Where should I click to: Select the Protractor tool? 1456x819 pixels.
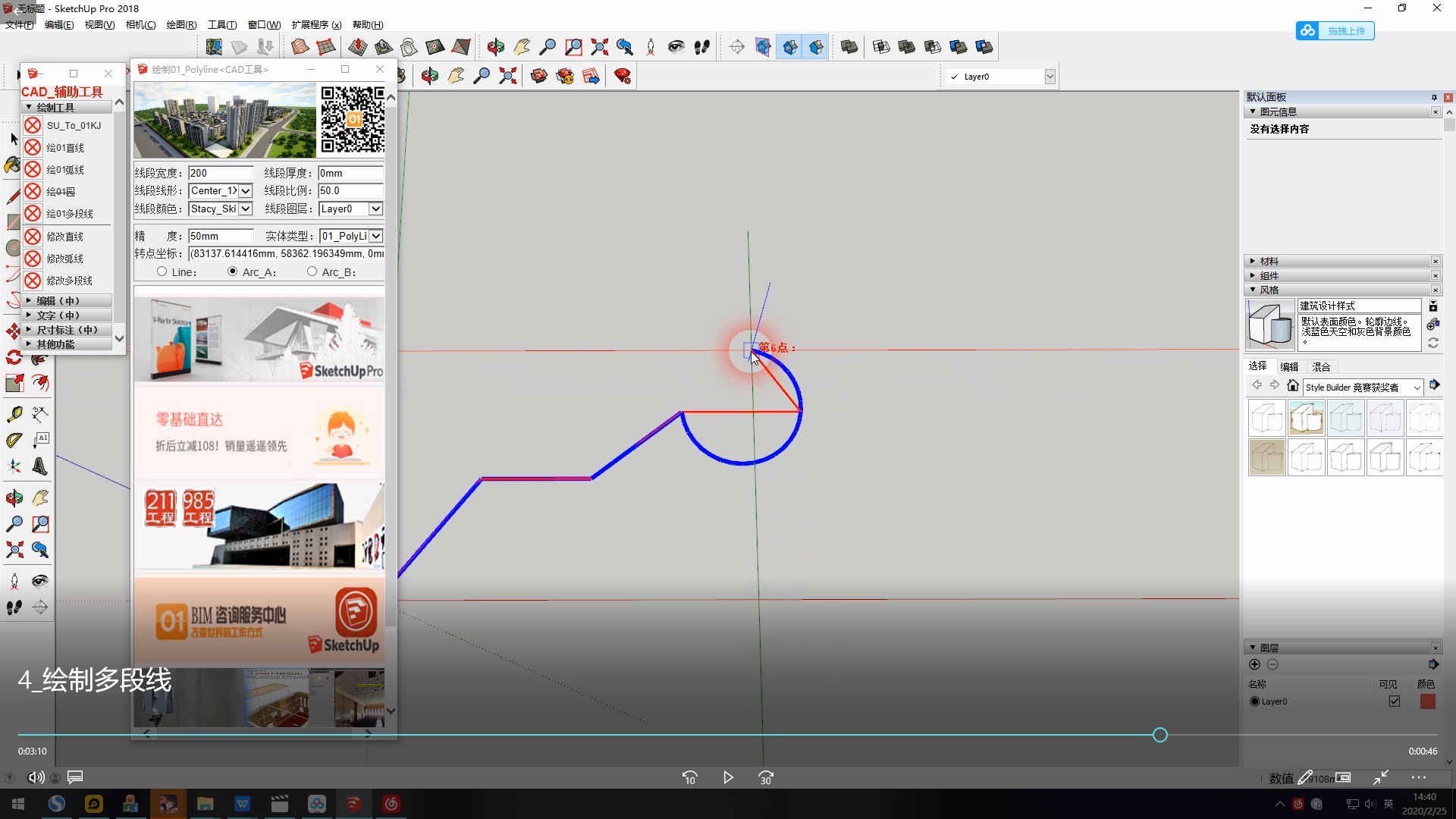click(x=14, y=440)
